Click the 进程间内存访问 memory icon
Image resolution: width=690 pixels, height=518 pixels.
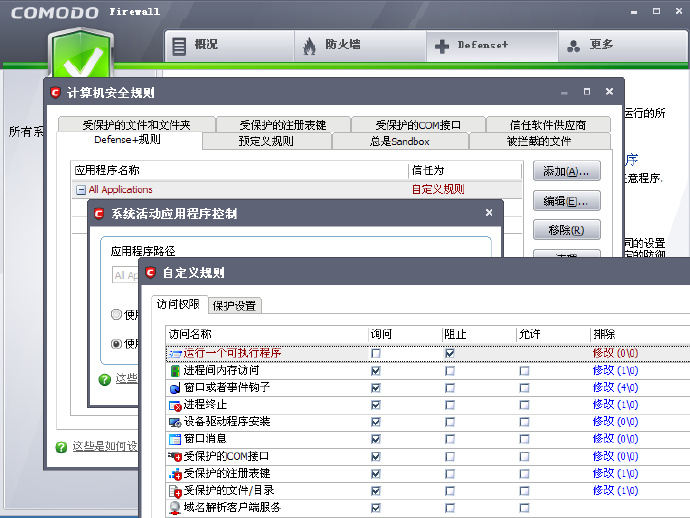pyautogui.click(x=175, y=371)
